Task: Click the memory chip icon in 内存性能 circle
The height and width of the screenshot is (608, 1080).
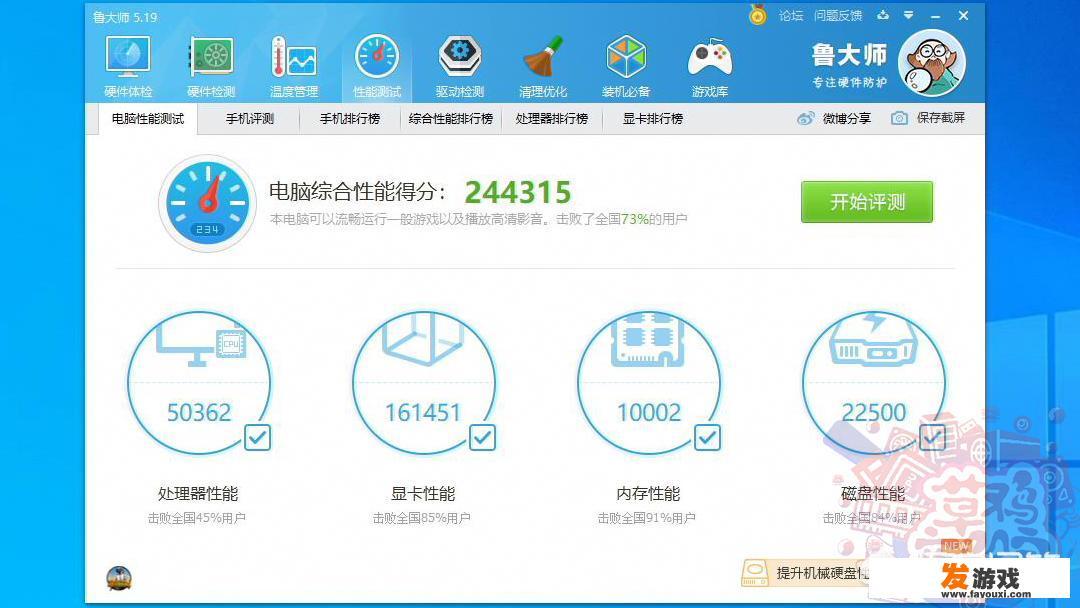Action: (x=647, y=339)
